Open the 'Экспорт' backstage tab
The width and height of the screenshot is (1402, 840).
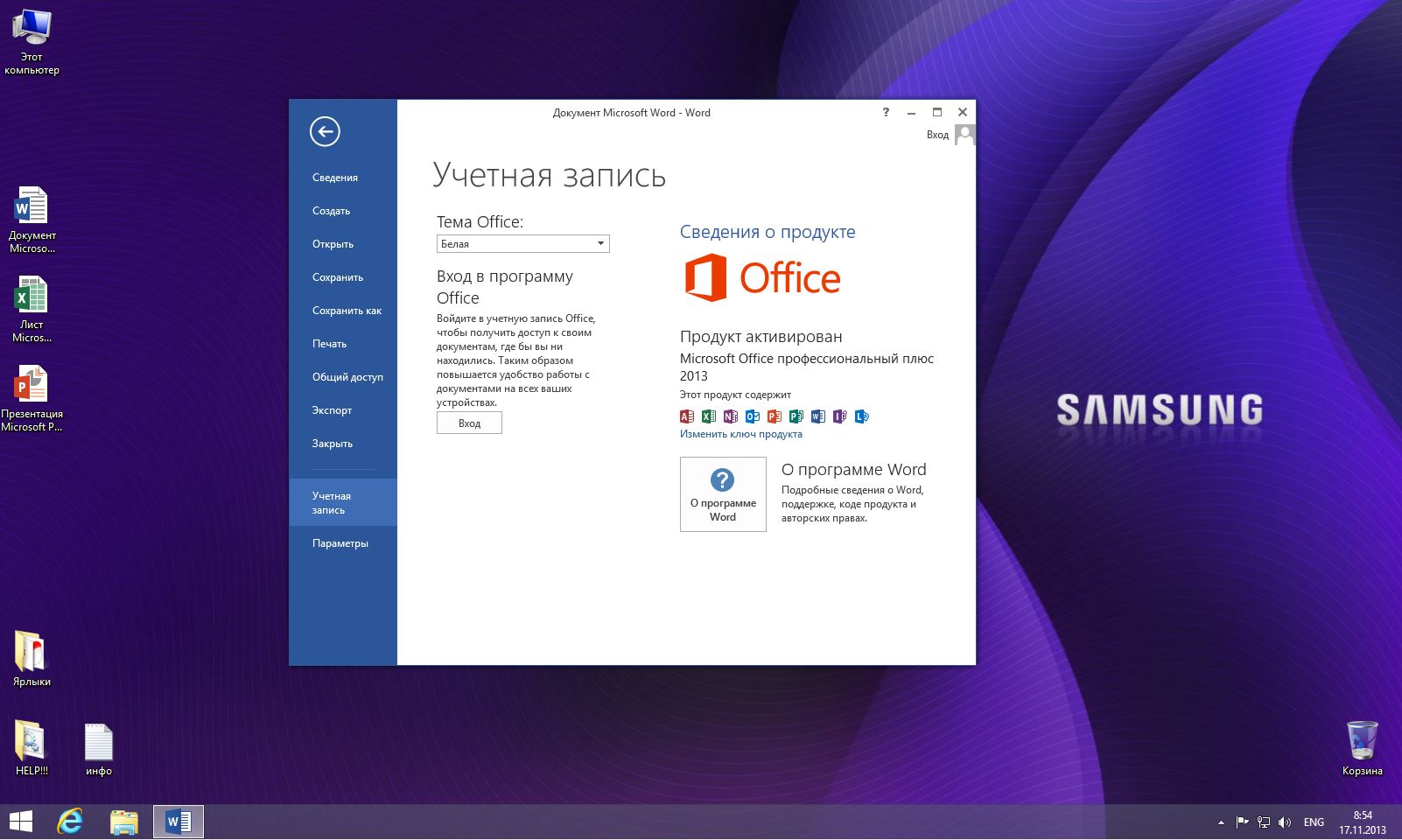343,410
